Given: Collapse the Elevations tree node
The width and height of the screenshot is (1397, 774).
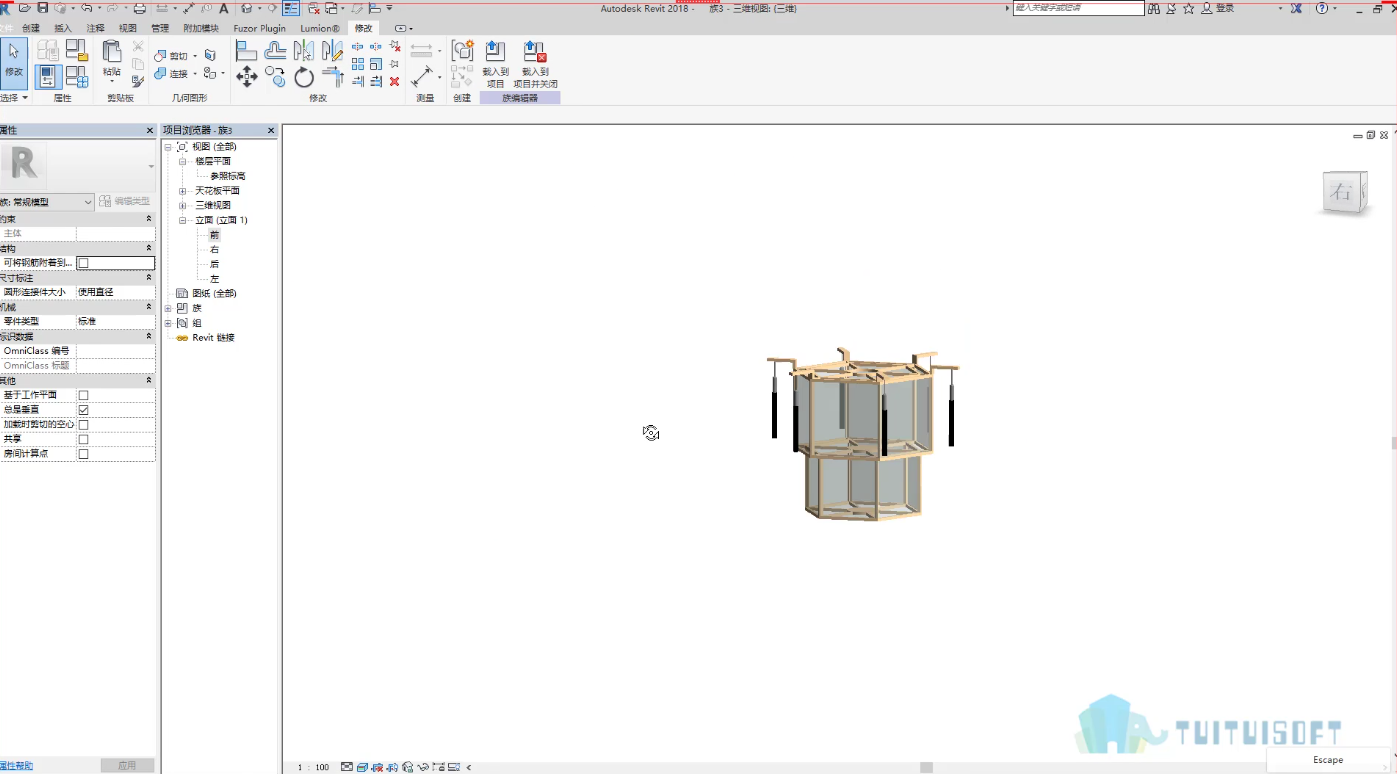Looking at the screenshot, I should (183, 220).
